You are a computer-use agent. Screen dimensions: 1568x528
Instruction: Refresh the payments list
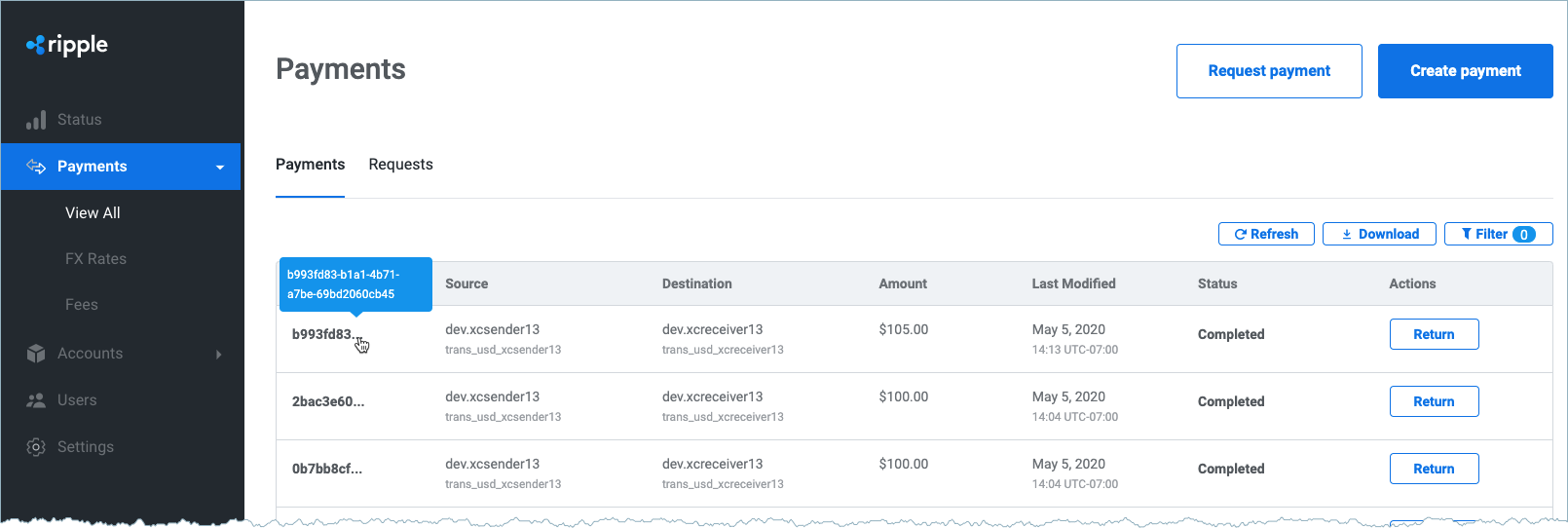(1265, 235)
